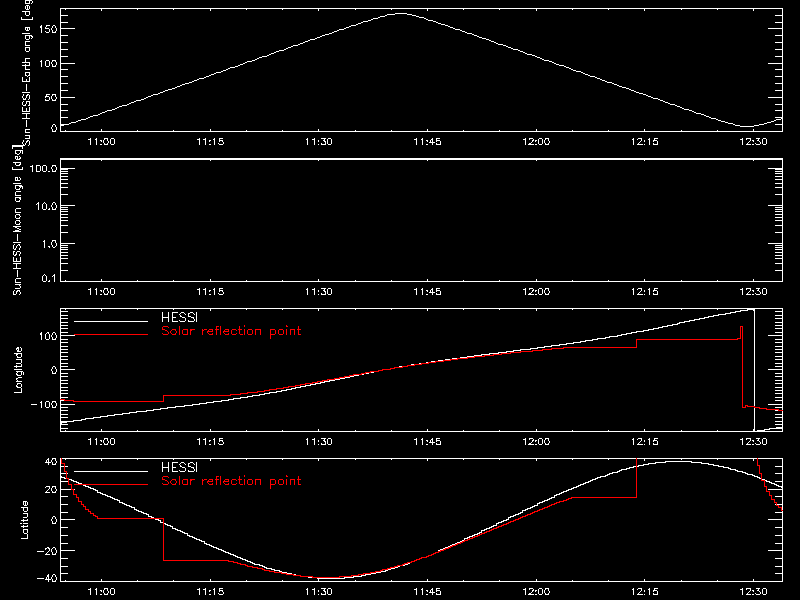This screenshot has width=800, height=600.
Task: Click white HESSI legend line in Longitude plot
Action: pos(111,321)
